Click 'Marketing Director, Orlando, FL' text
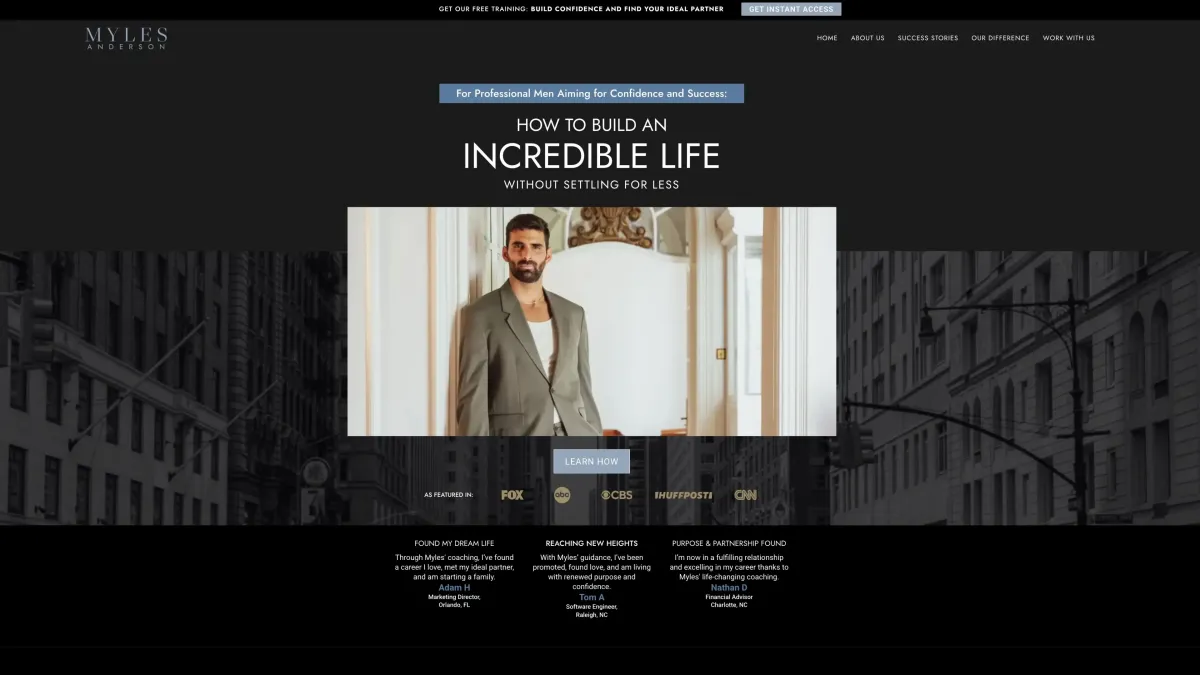 [x=454, y=601]
